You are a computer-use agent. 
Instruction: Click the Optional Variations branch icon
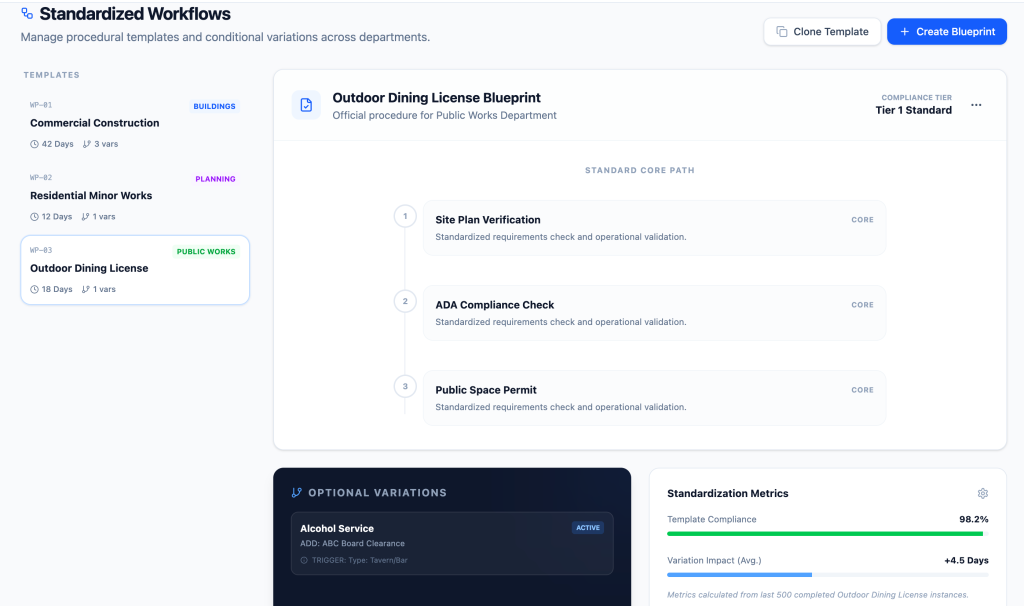pos(296,493)
